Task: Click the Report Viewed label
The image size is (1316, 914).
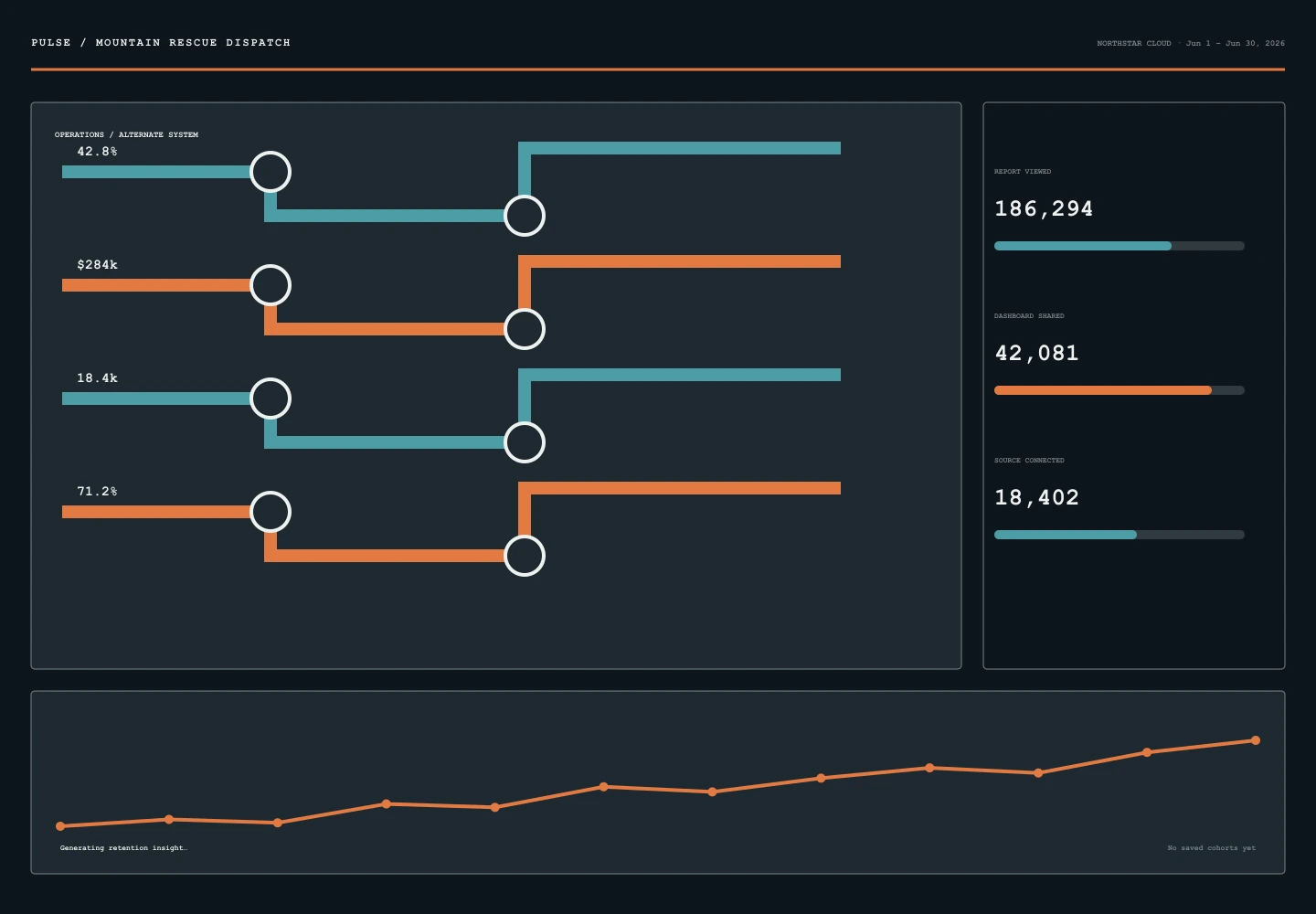Action: 1023,172
